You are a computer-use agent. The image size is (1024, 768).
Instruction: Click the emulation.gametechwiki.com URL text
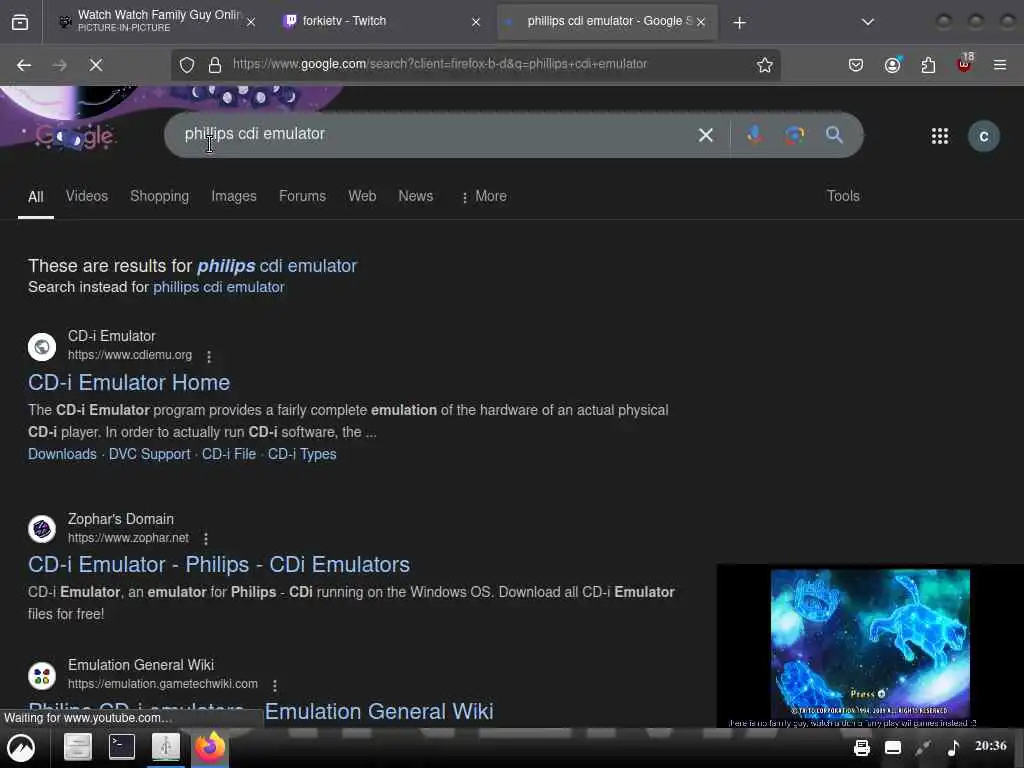tap(163, 684)
